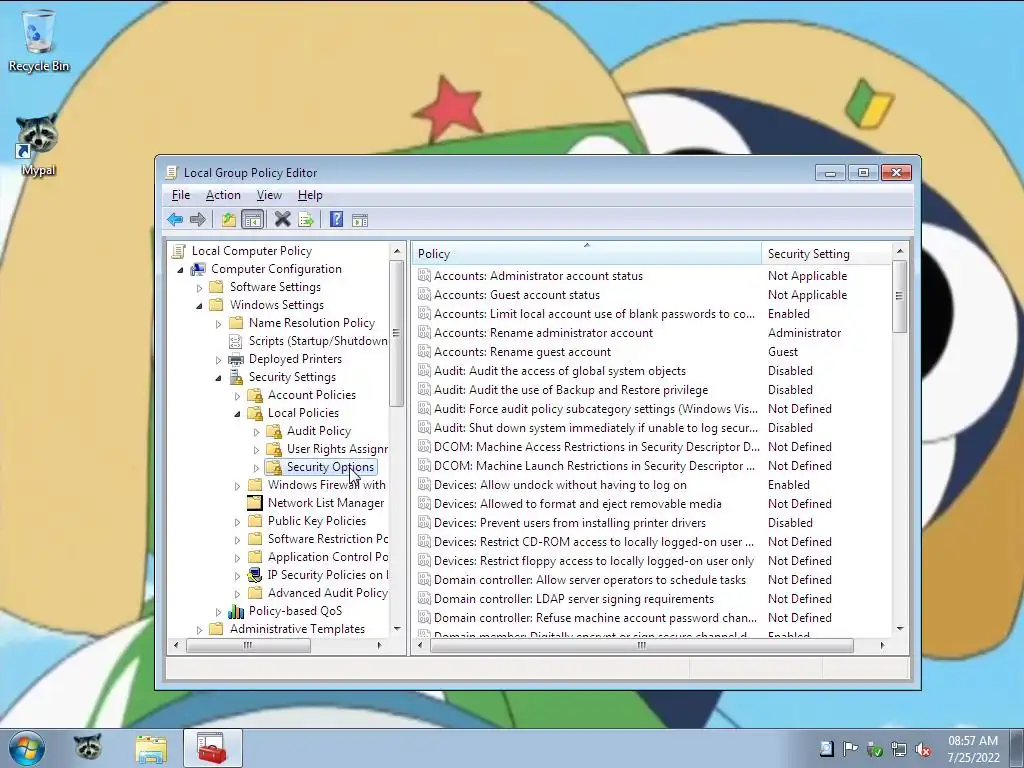Click the Export List toolbar icon
This screenshot has width=1024, height=768.
point(306,219)
